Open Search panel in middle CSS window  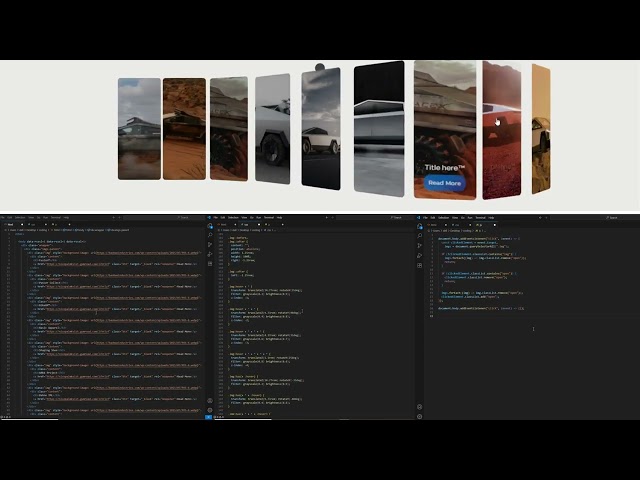point(210,235)
